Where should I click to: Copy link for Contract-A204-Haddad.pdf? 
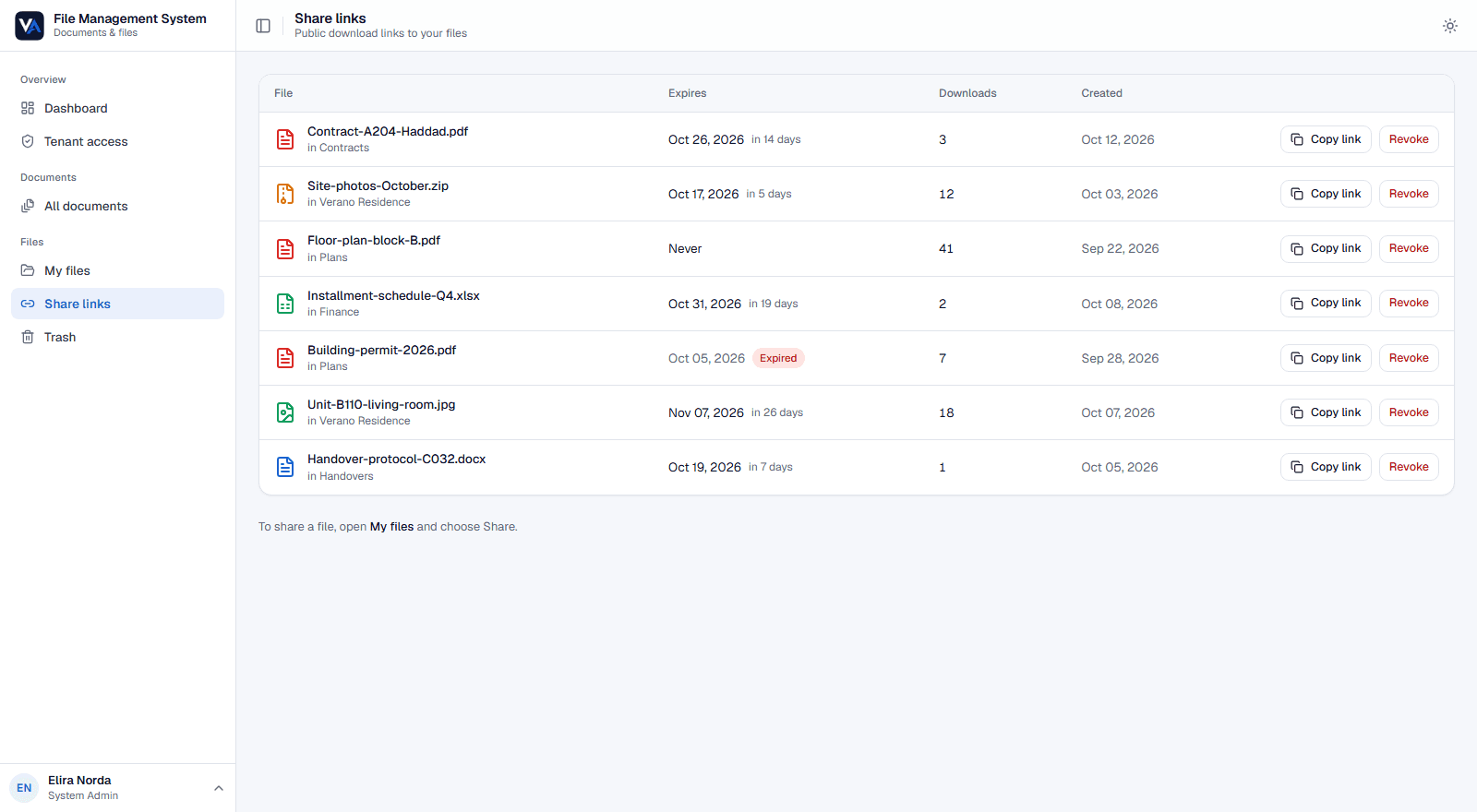[1326, 139]
